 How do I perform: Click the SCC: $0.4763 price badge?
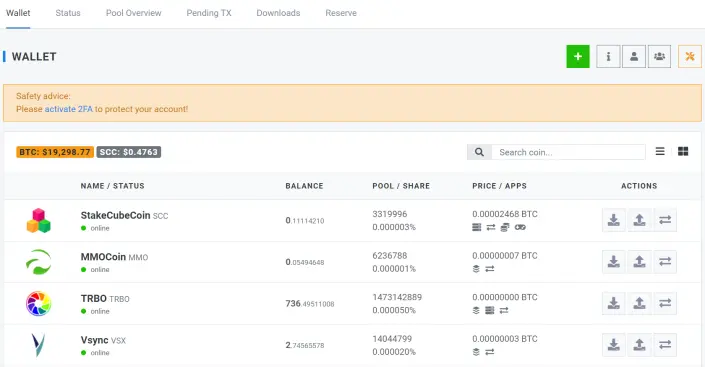(129, 152)
